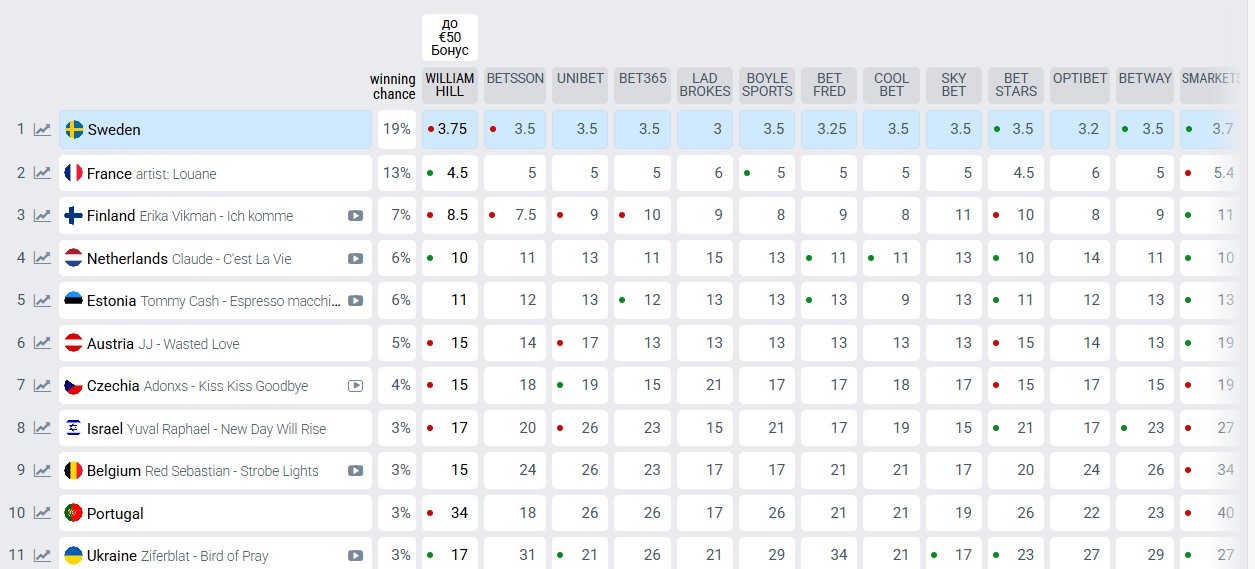Image resolution: width=1255 pixels, height=569 pixels.
Task: Open the Betway bookmaker header
Action: (x=1145, y=79)
